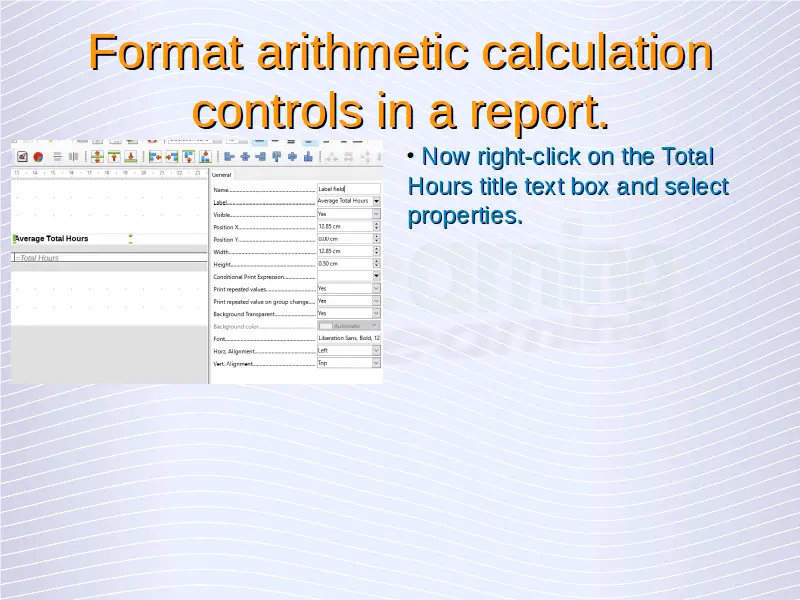Click the blue Center Vertically icon
The height and width of the screenshot is (600, 800).
tap(292, 157)
